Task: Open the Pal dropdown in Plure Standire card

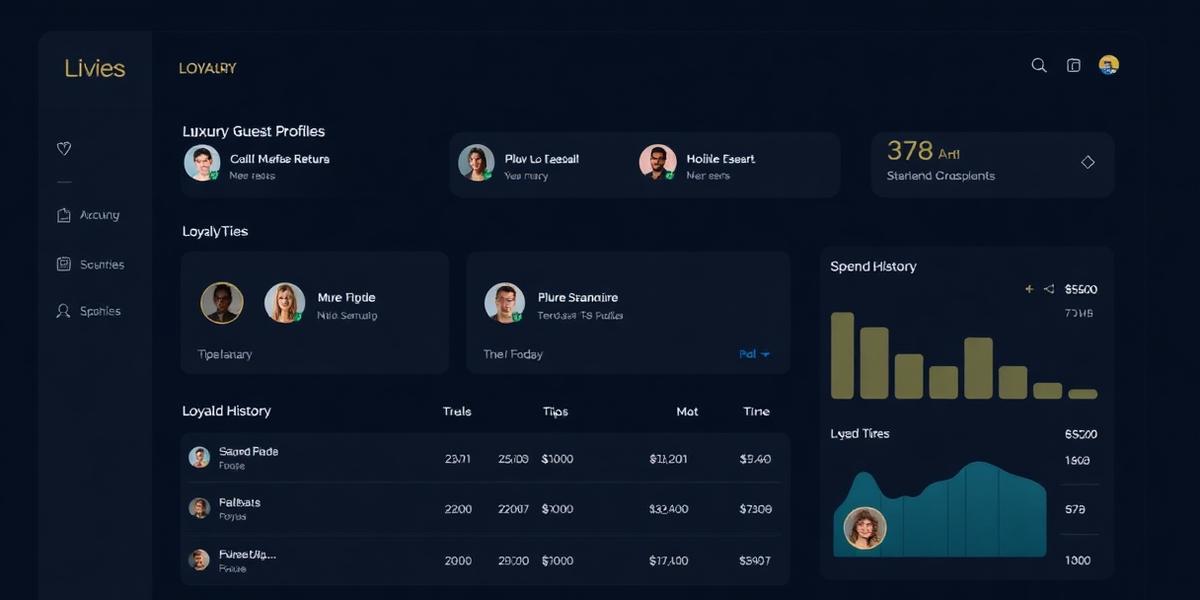Action: [754, 354]
